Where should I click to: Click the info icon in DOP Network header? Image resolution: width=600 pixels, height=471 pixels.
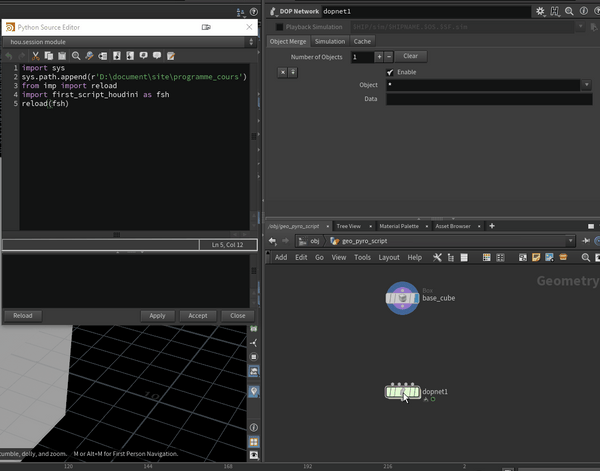click(584, 11)
